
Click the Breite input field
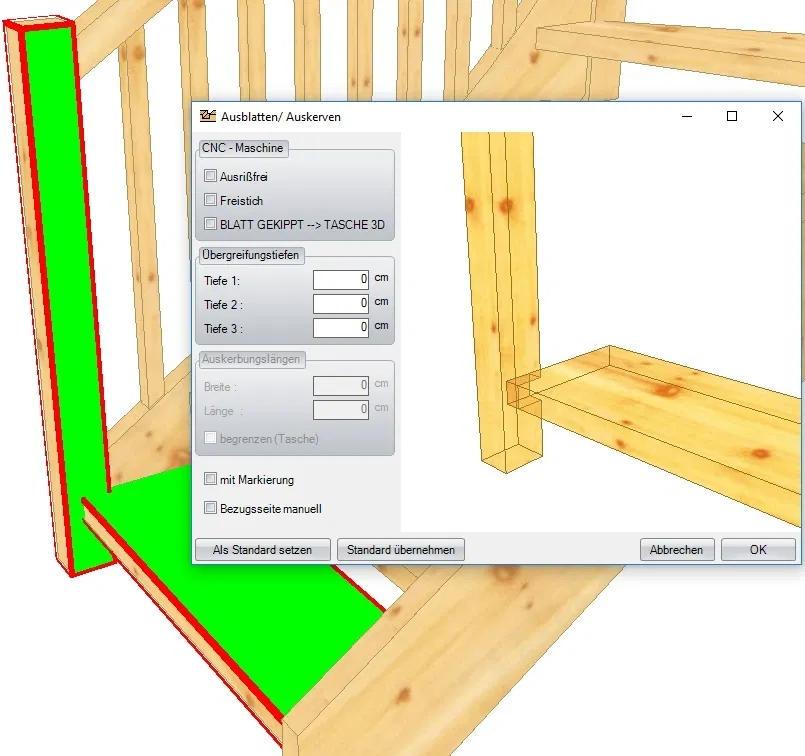click(341, 384)
